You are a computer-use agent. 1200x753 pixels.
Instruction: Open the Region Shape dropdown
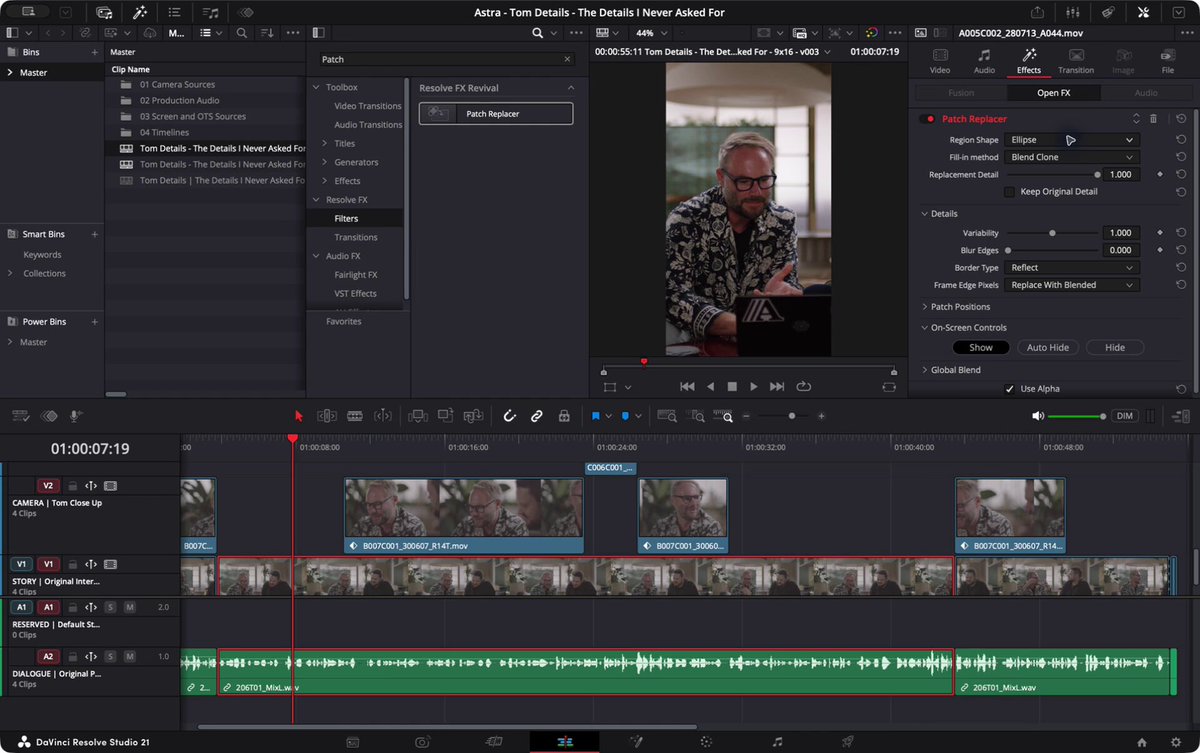click(x=1072, y=140)
